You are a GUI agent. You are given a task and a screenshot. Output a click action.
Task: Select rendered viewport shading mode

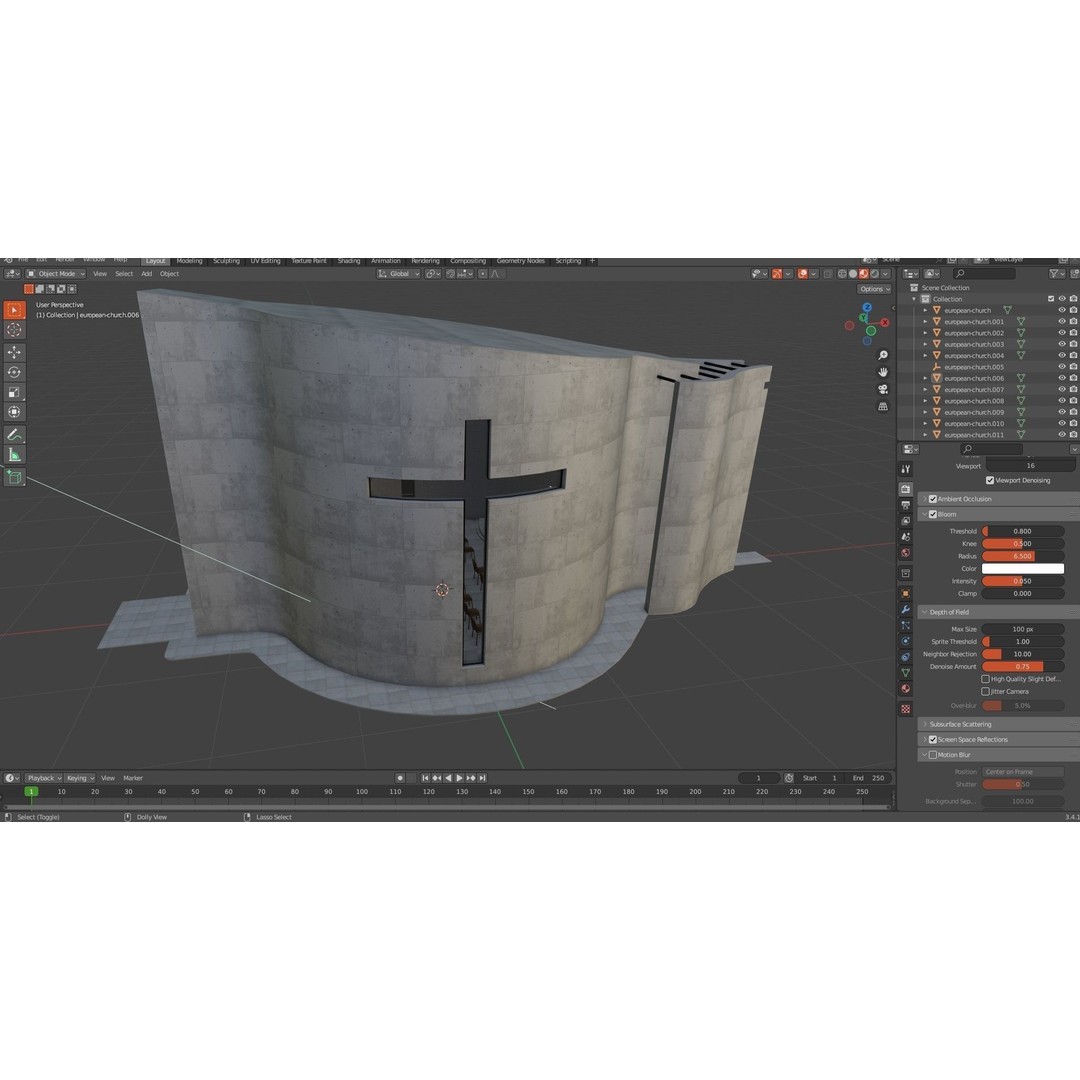875,273
